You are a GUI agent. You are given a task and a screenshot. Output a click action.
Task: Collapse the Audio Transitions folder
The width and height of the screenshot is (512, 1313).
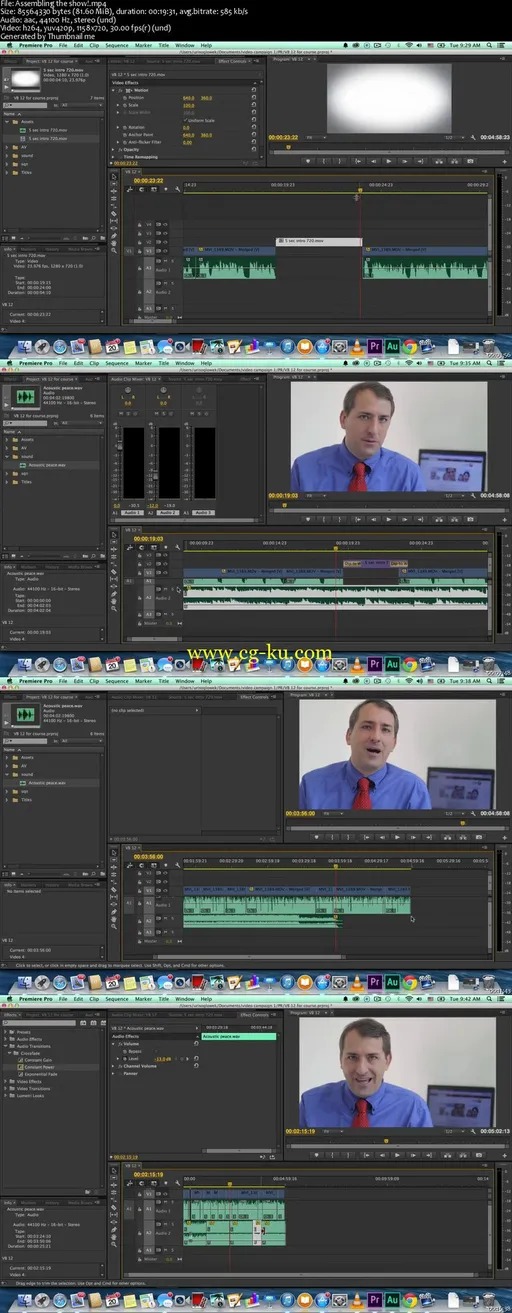pos(5,1046)
